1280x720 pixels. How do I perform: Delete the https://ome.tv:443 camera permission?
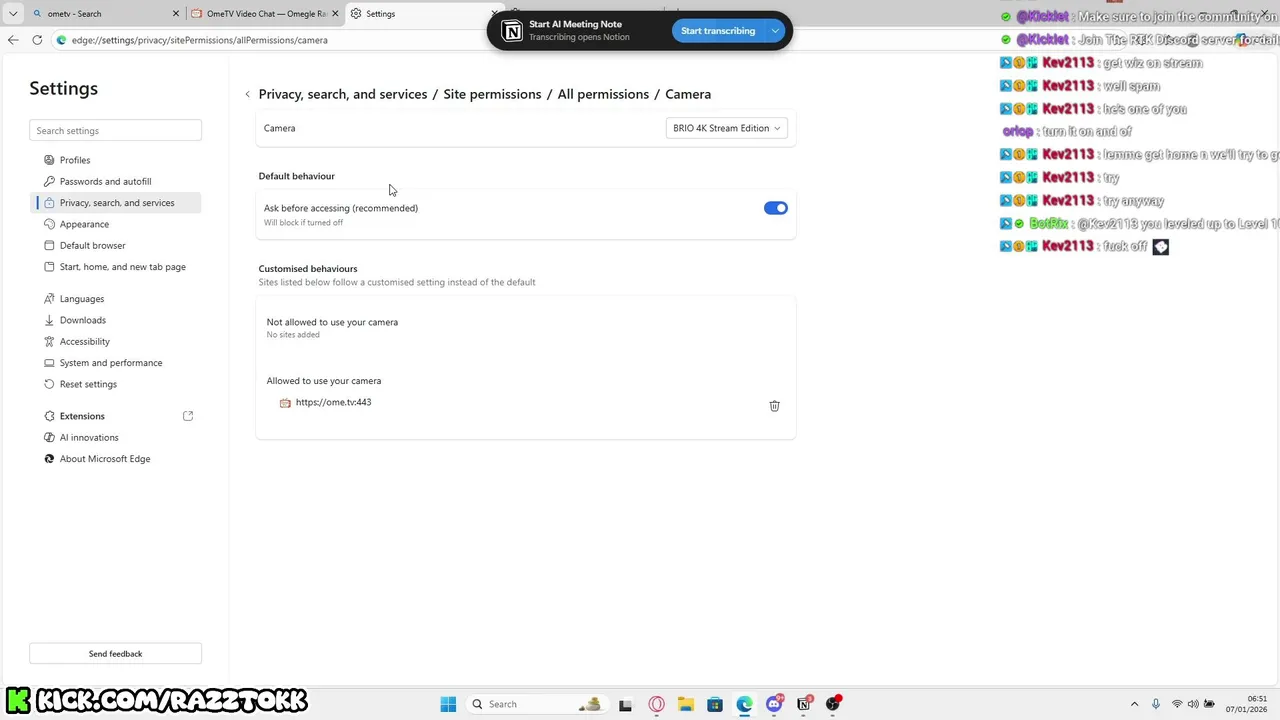[x=774, y=406]
